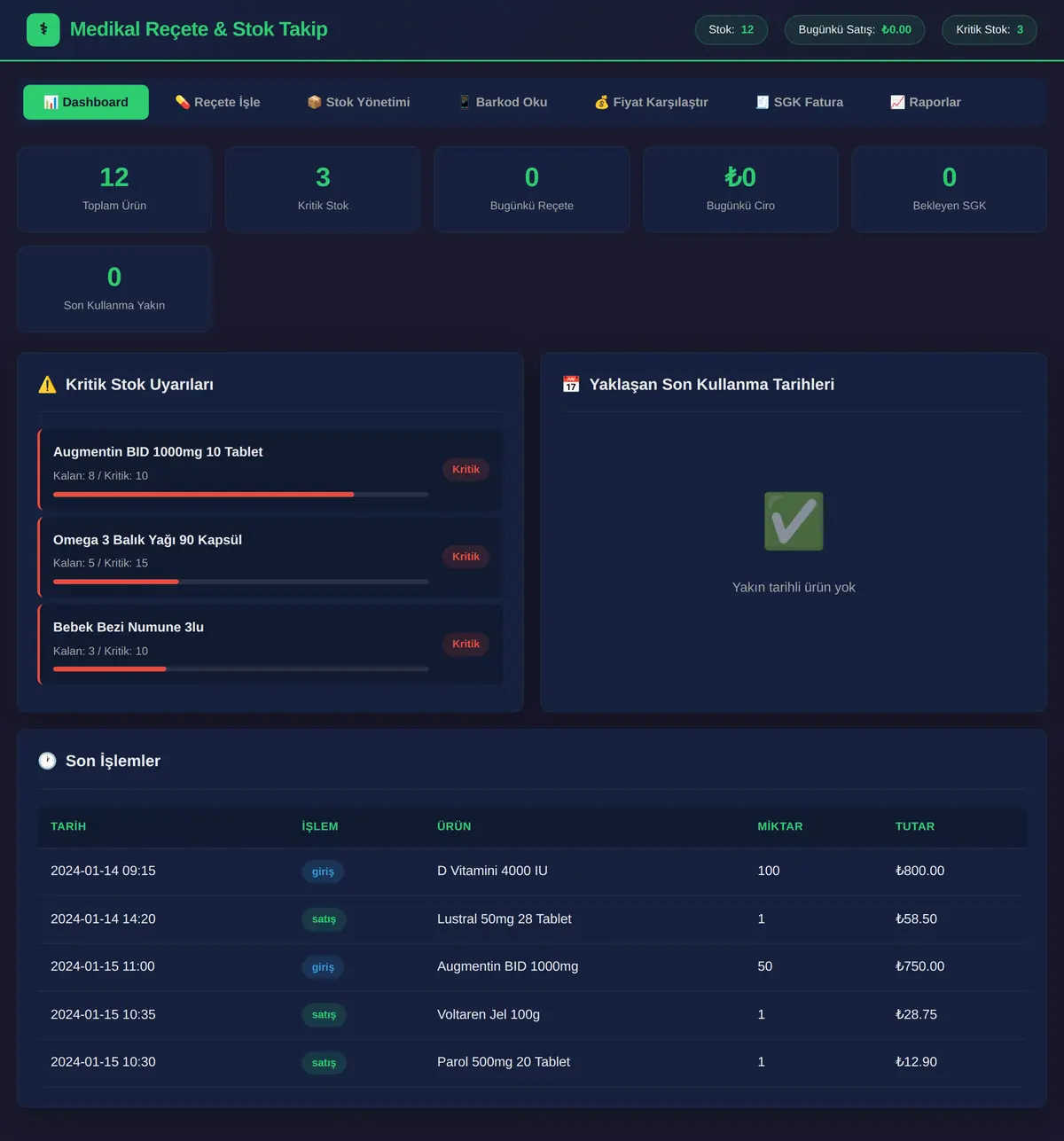This screenshot has width=1064, height=1141.
Task: Open the Stok Yönetimi tab
Action: click(x=358, y=102)
